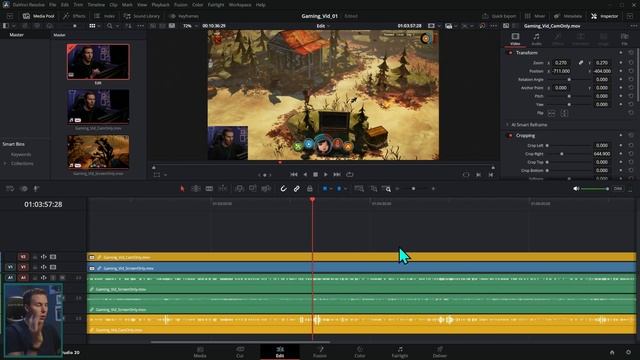Click the Insert Clip icon in toolbar
The width and height of the screenshot is (640, 360).
(x=239, y=189)
